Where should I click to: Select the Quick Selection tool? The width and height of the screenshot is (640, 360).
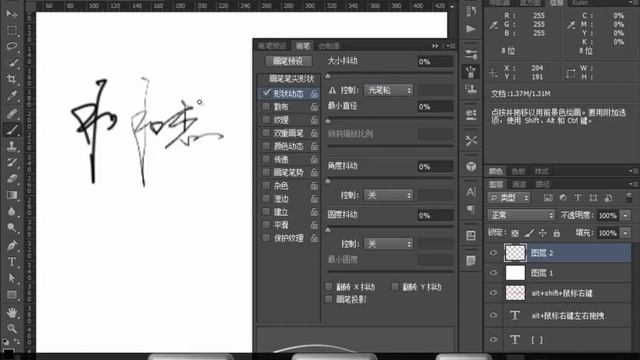coord(12,63)
